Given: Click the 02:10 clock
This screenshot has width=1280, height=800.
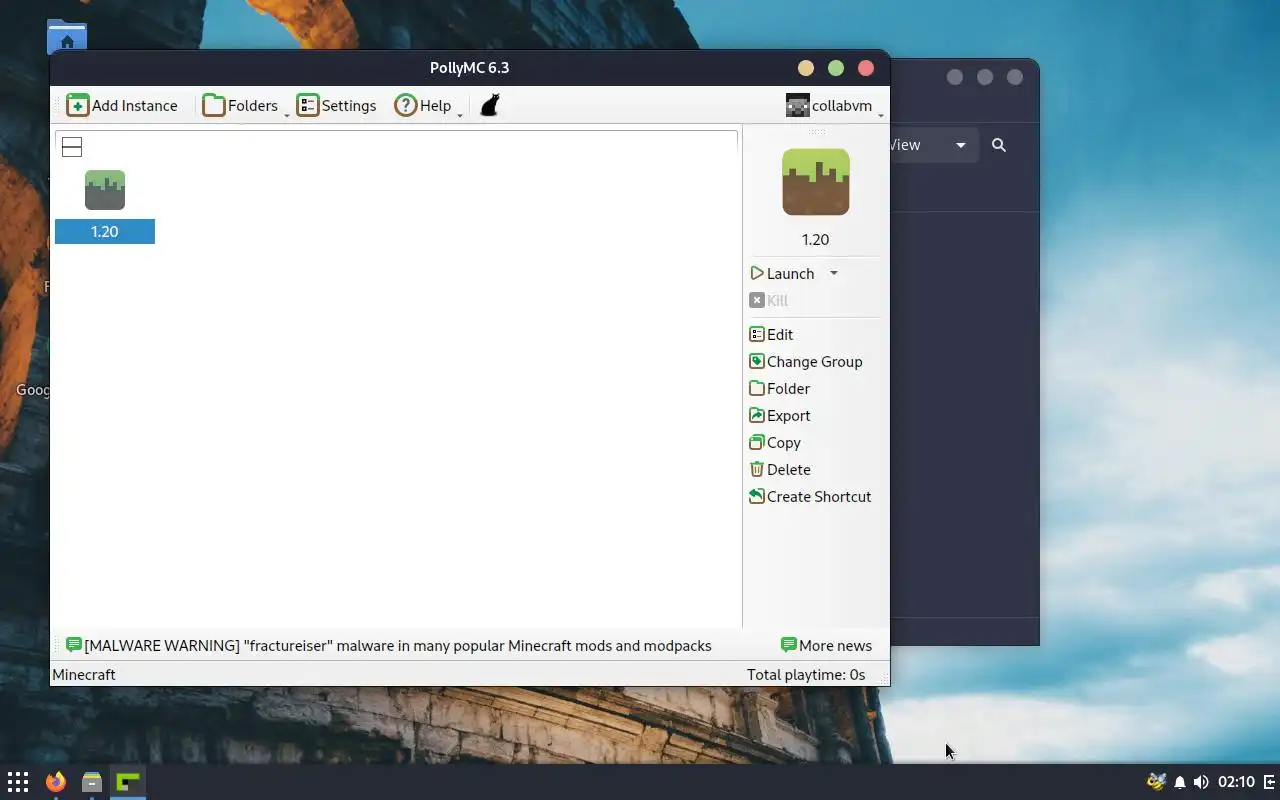Looking at the screenshot, I should tap(1237, 782).
